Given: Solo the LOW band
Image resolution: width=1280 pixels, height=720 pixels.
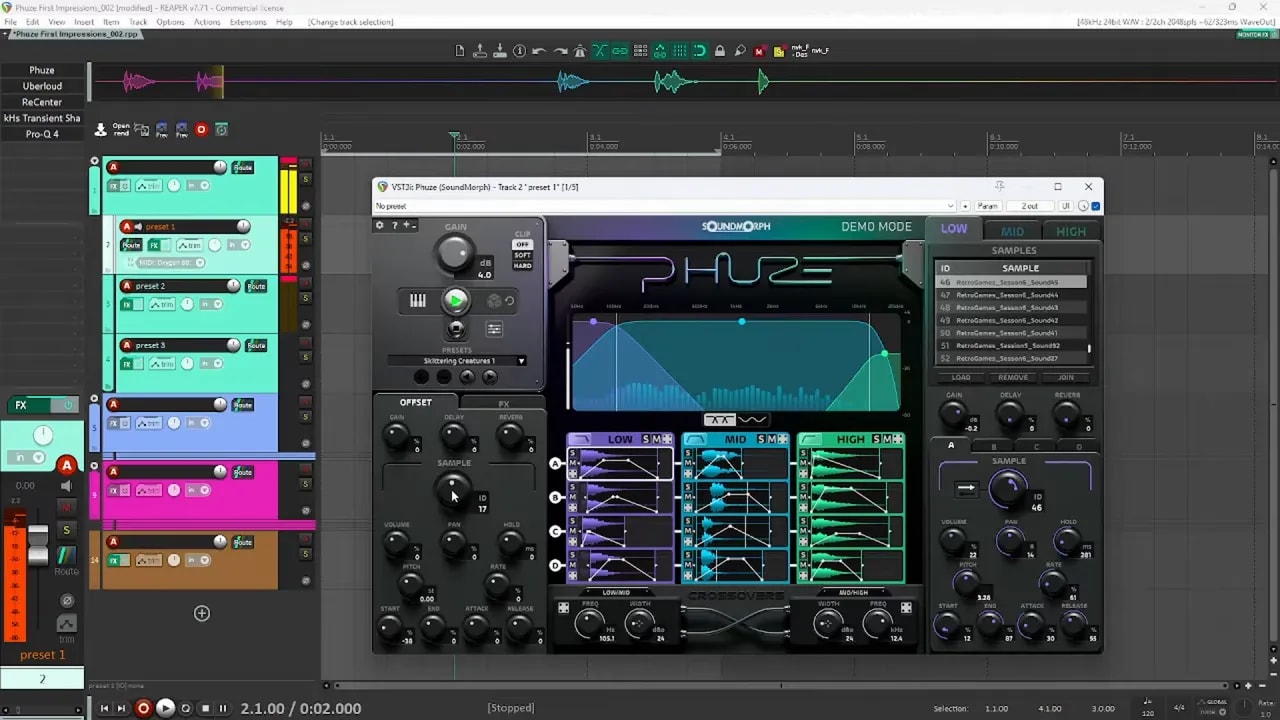Looking at the screenshot, I should click(645, 439).
